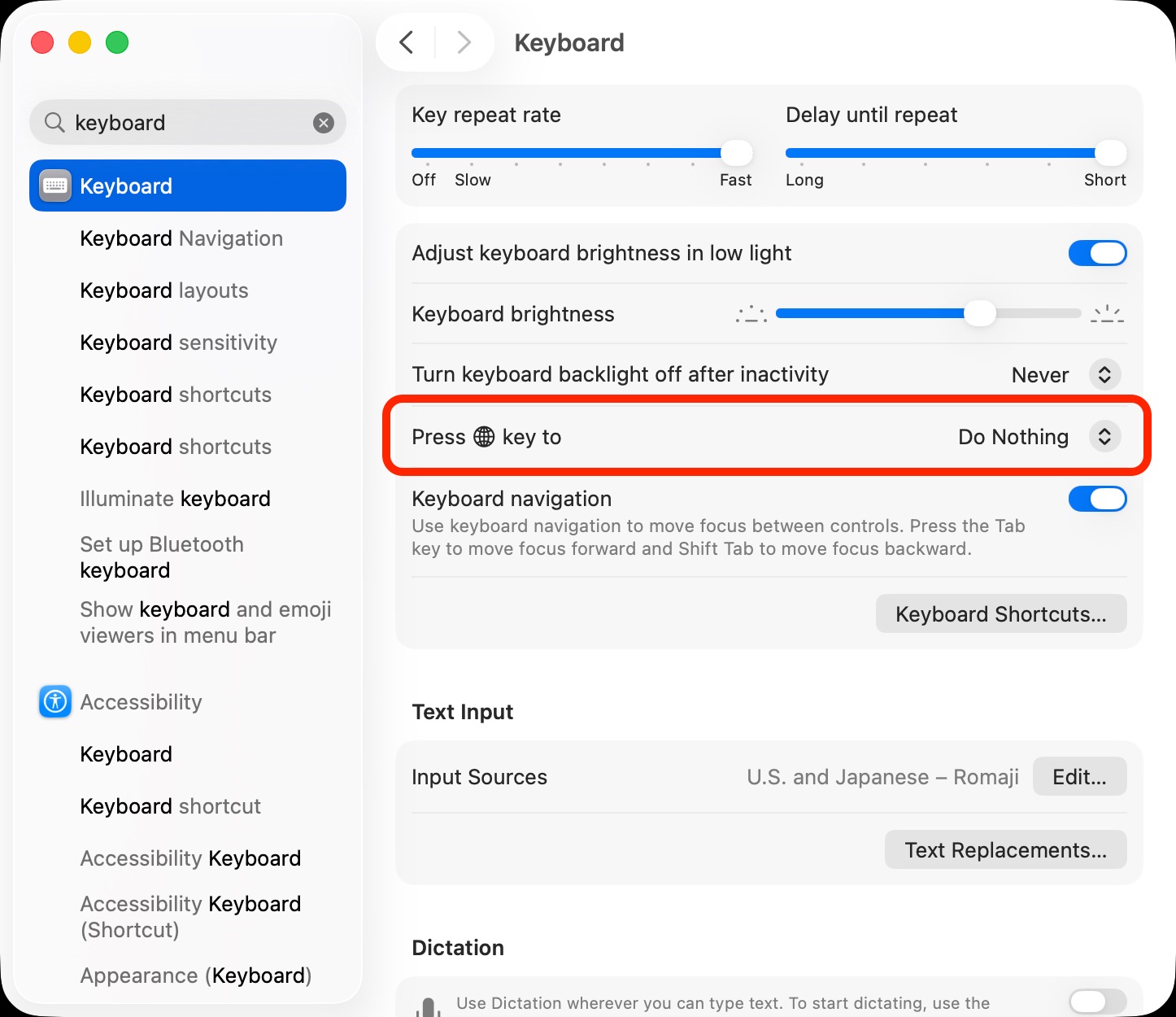
Task: Click the Accessibility icon in sidebar
Action: tap(55, 702)
